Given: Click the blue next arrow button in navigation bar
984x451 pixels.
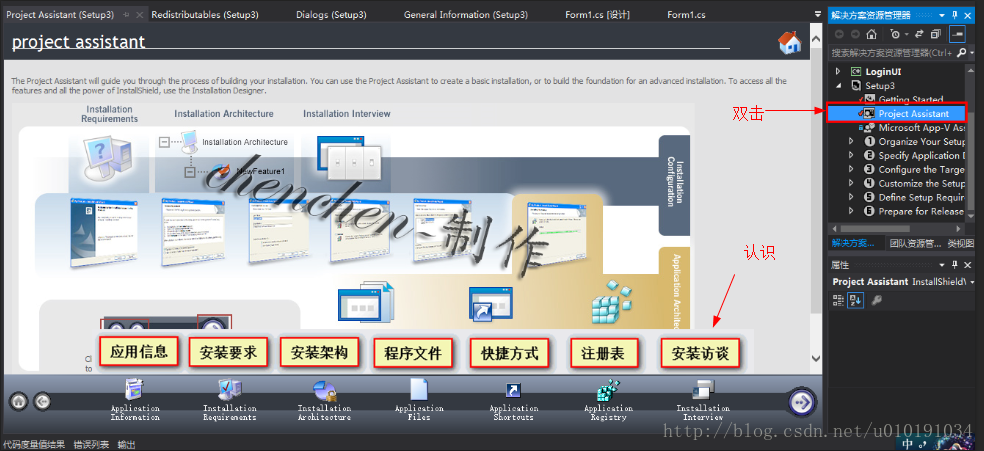Looking at the screenshot, I should tap(801, 401).
